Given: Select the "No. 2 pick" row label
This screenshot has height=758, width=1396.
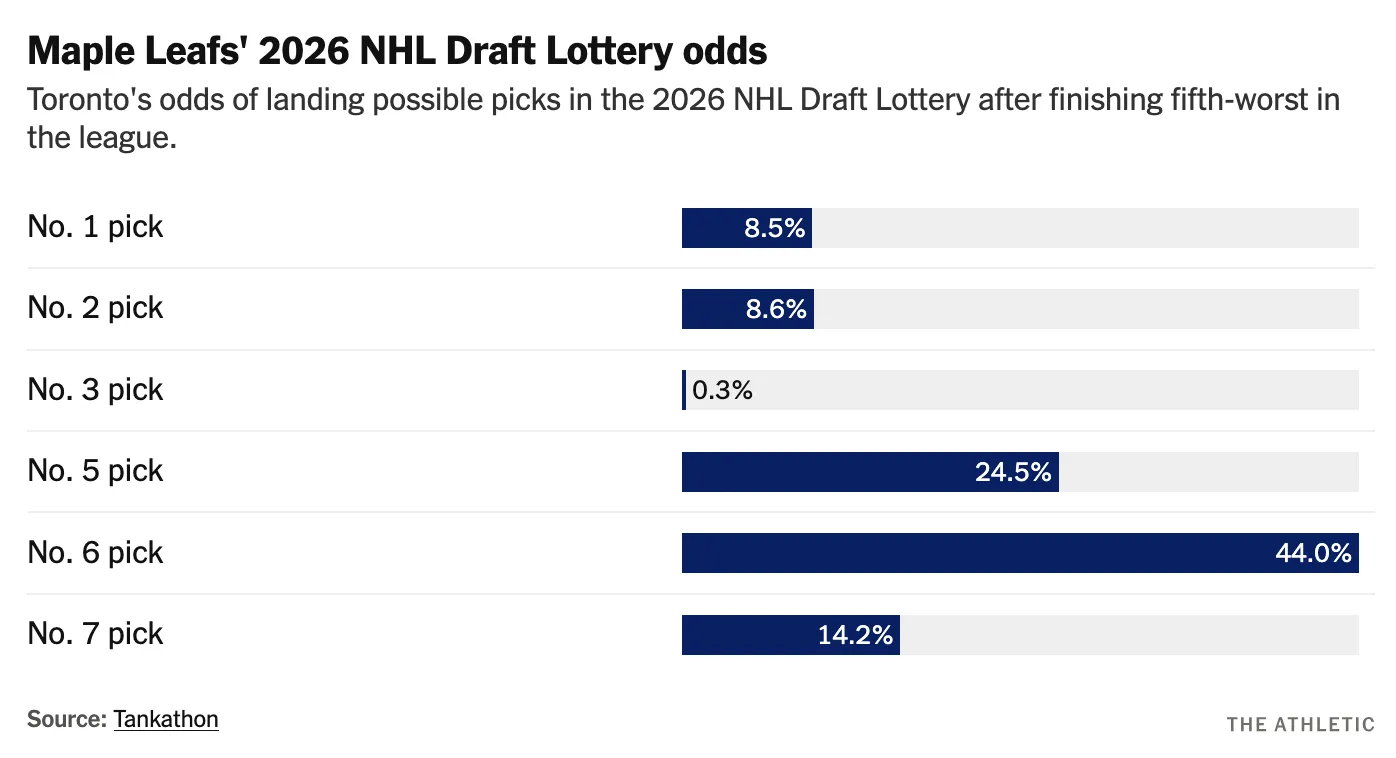Looking at the screenshot, I should pos(95,308).
